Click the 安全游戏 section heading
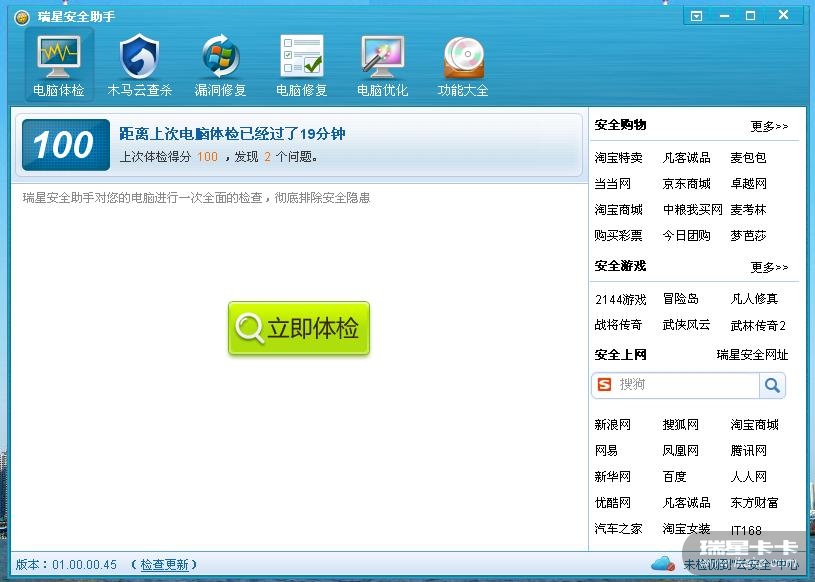The height and width of the screenshot is (582, 815). pyautogui.click(x=620, y=266)
